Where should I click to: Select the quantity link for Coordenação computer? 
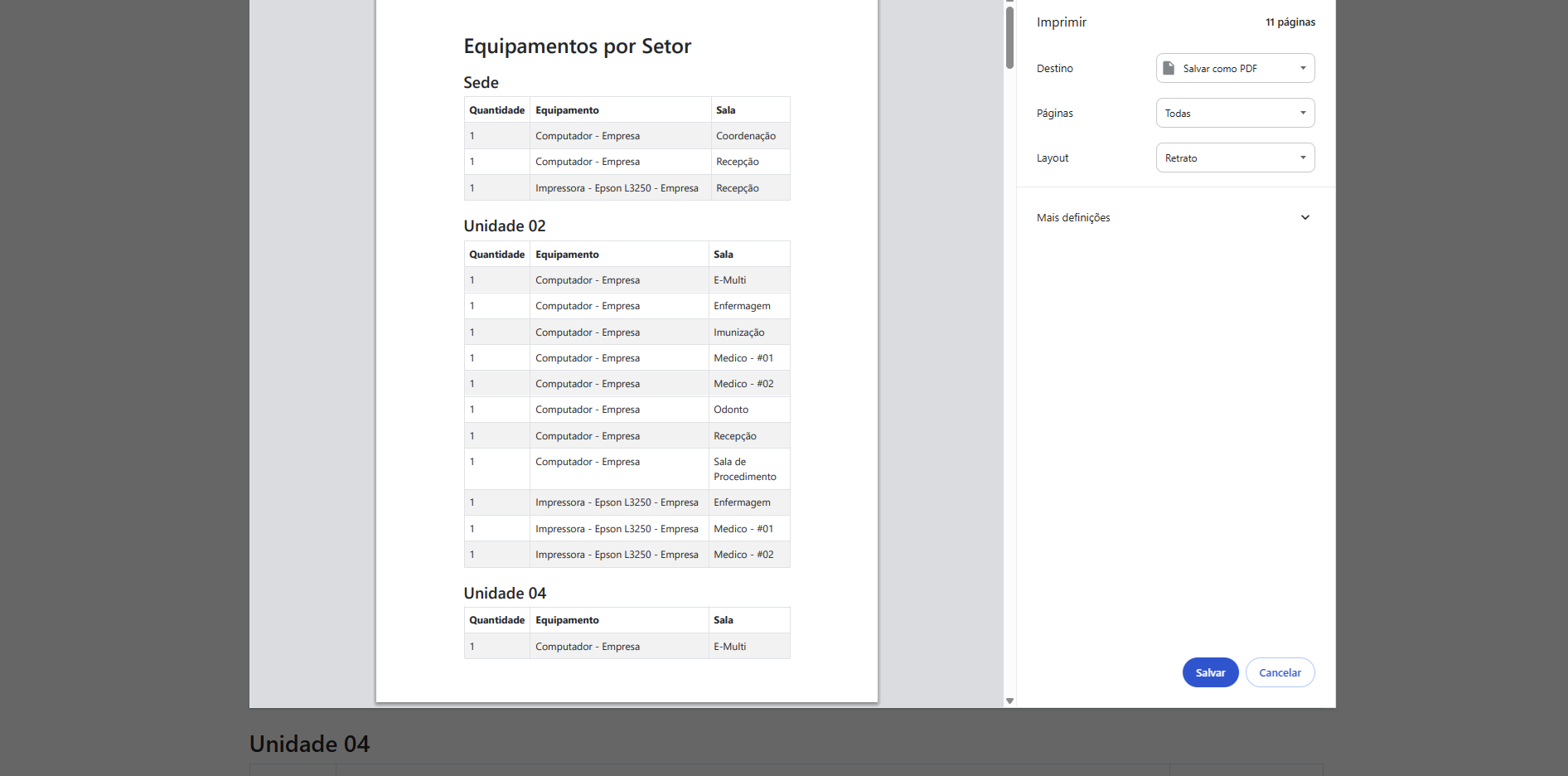click(x=472, y=135)
